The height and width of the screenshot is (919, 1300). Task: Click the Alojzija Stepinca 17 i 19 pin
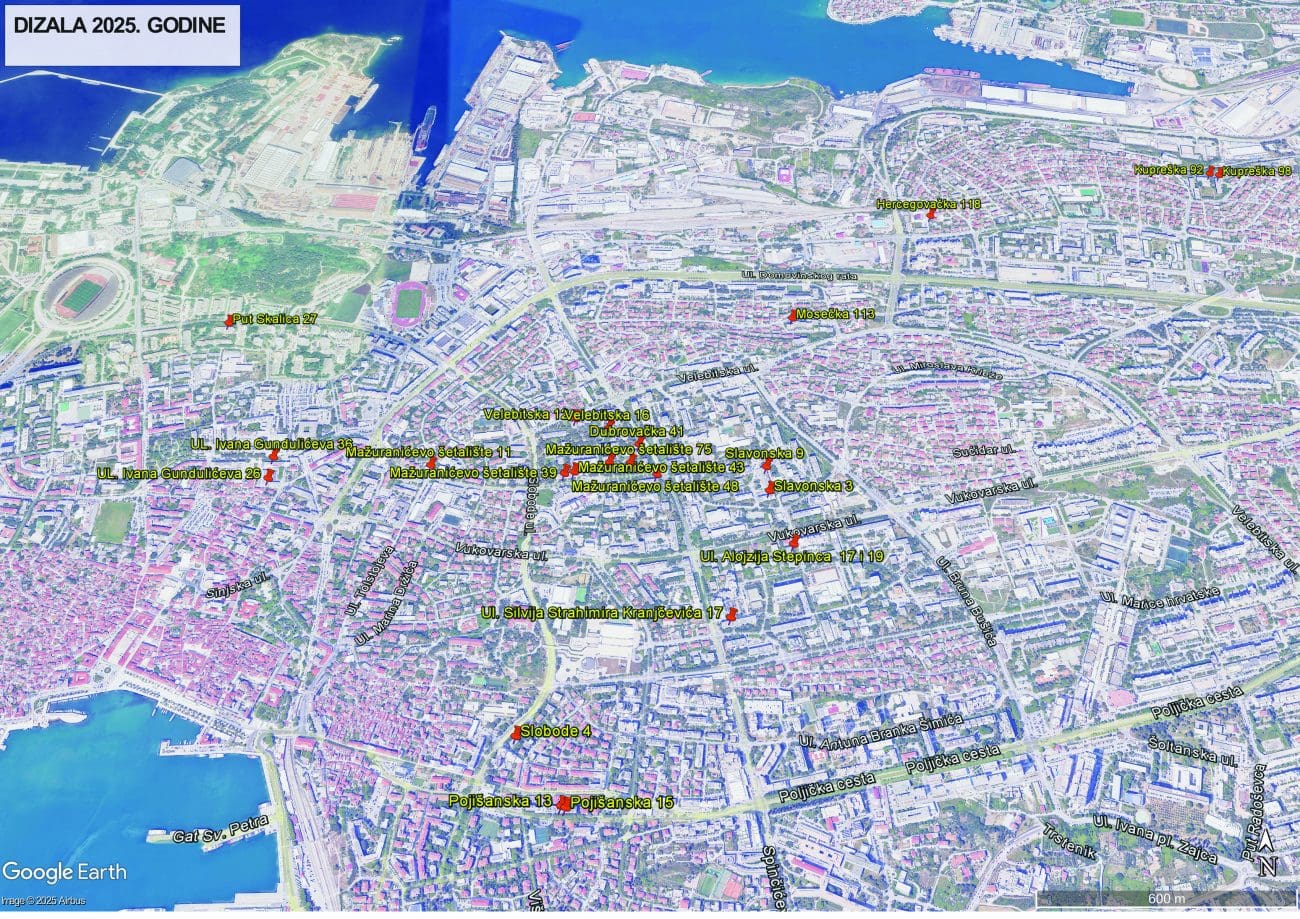[794, 542]
